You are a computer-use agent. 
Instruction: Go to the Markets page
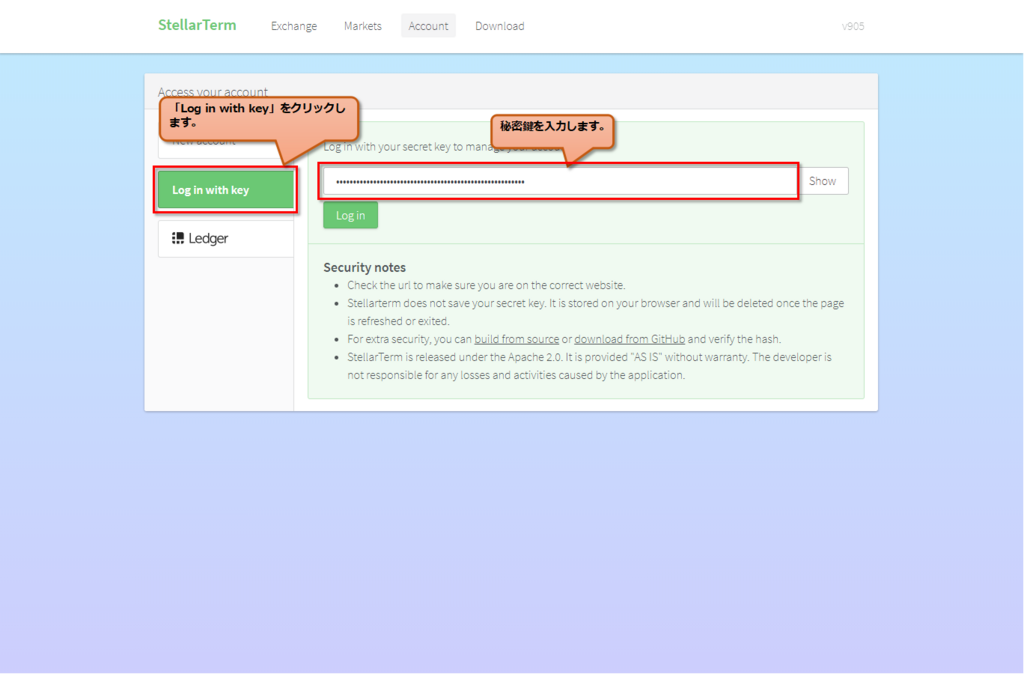362,26
